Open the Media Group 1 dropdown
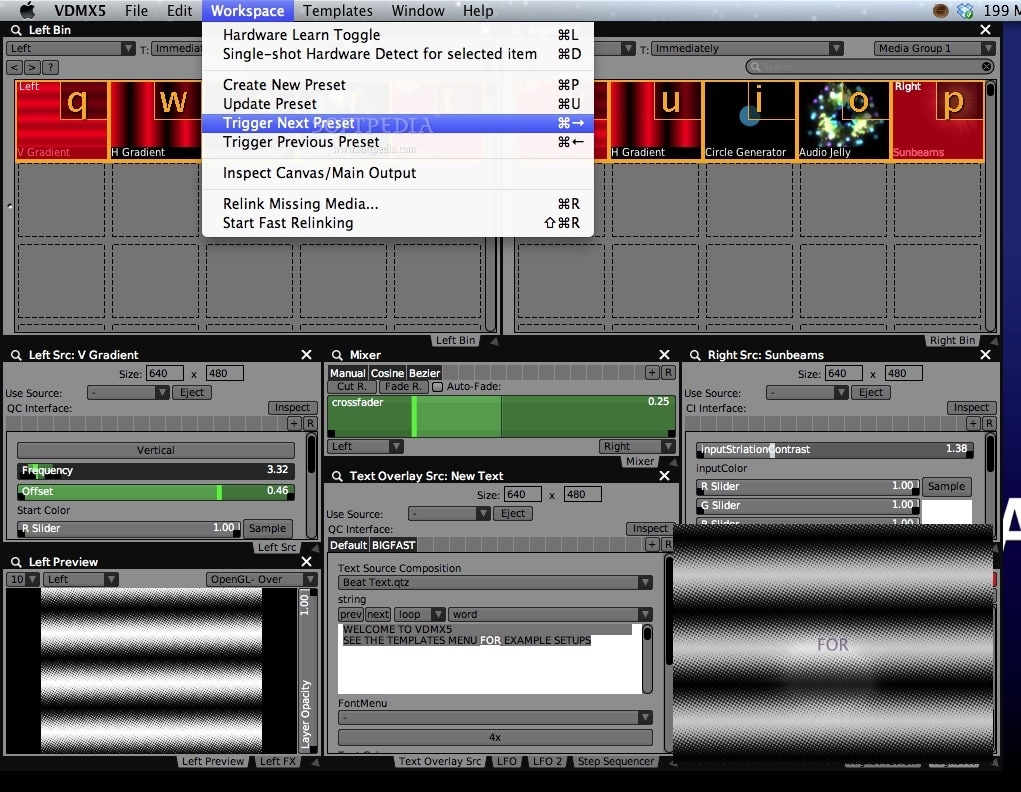The image size is (1021, 792). click(x=934, y=48)
